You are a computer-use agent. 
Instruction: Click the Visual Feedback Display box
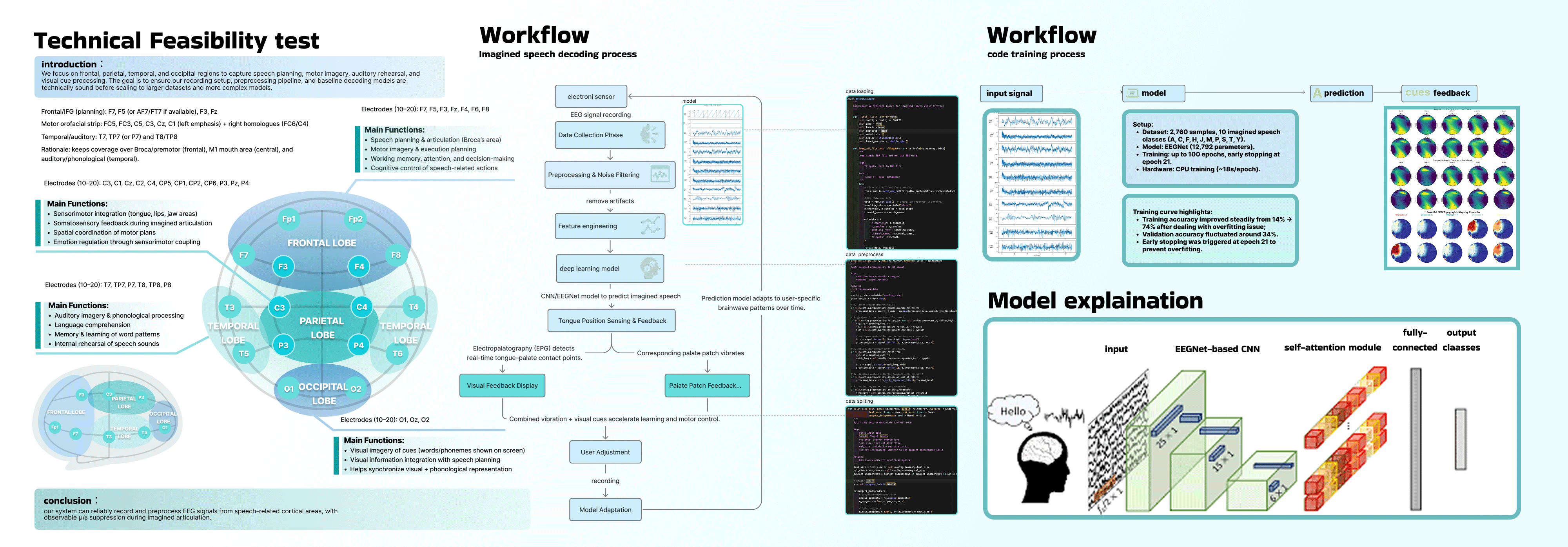point(502,385)
